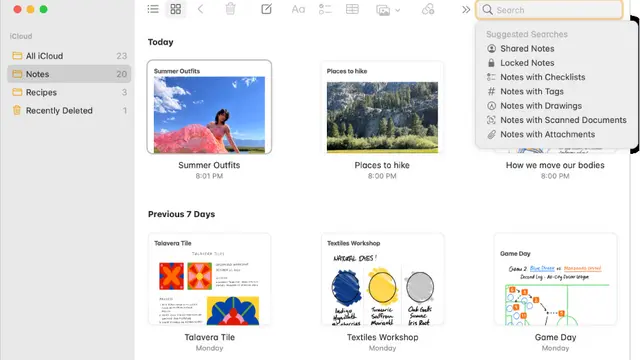Open the Textiles Workshop note thumbnail
The image size is (640, 360).
point(382,279)
